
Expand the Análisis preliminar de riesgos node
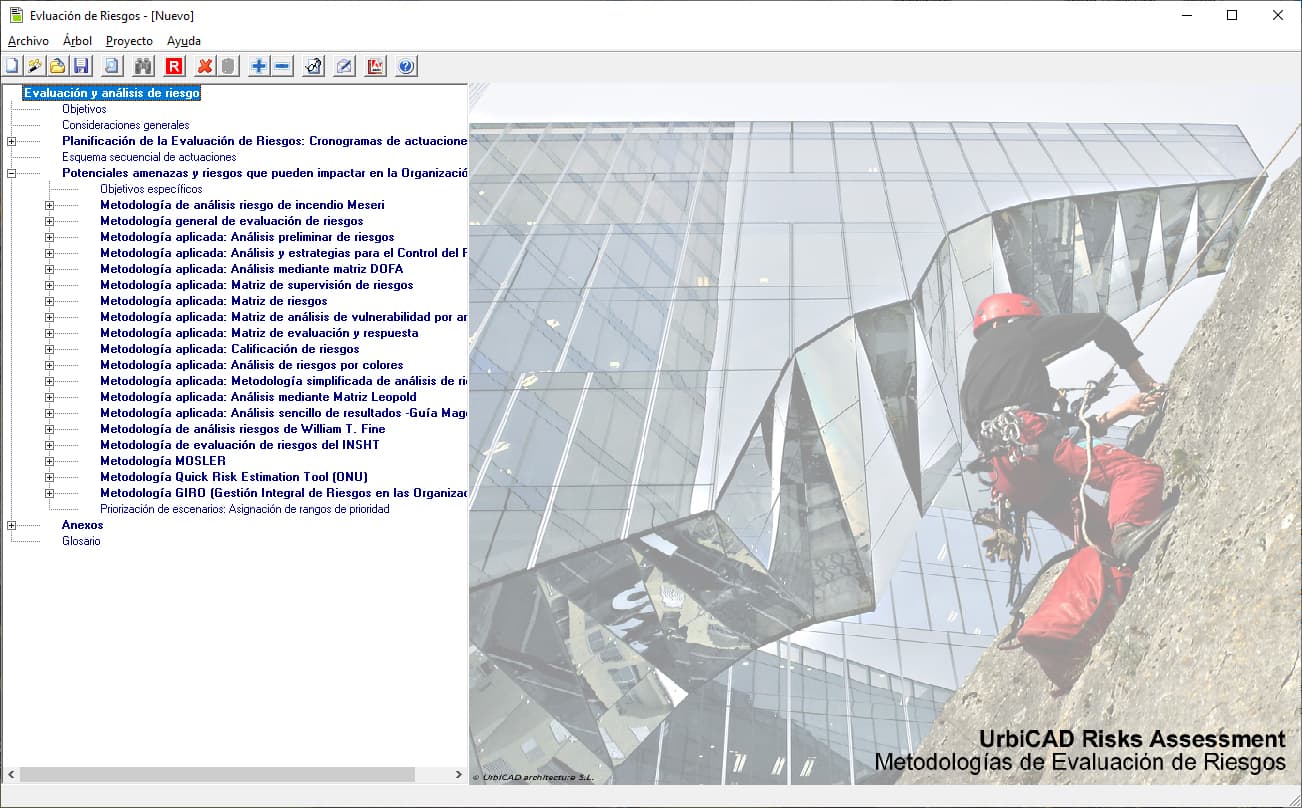pyautogui.click(x=49, y=237)
